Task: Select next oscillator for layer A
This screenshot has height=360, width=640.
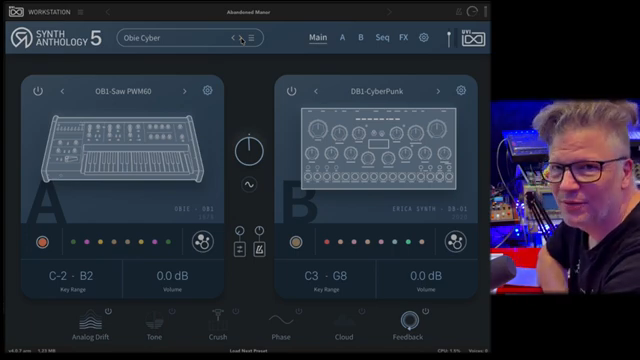Action: (x=184, y=91)
